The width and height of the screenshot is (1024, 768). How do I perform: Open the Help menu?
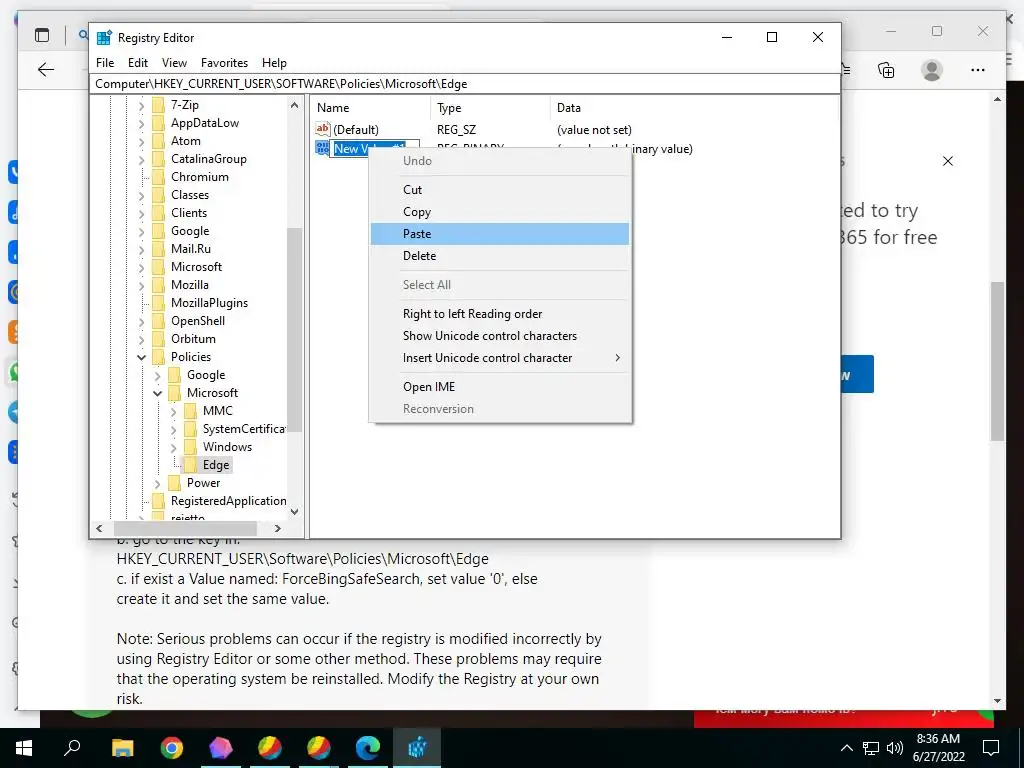click(x=274, y=63)
